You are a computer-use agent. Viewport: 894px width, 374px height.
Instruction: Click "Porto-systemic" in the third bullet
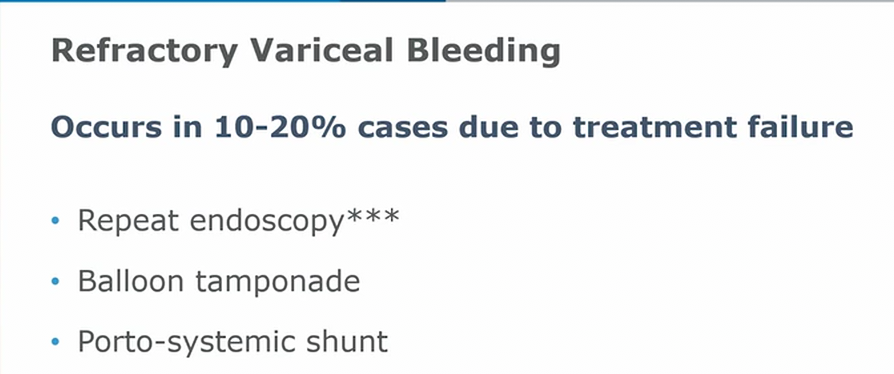coord(188,343)
